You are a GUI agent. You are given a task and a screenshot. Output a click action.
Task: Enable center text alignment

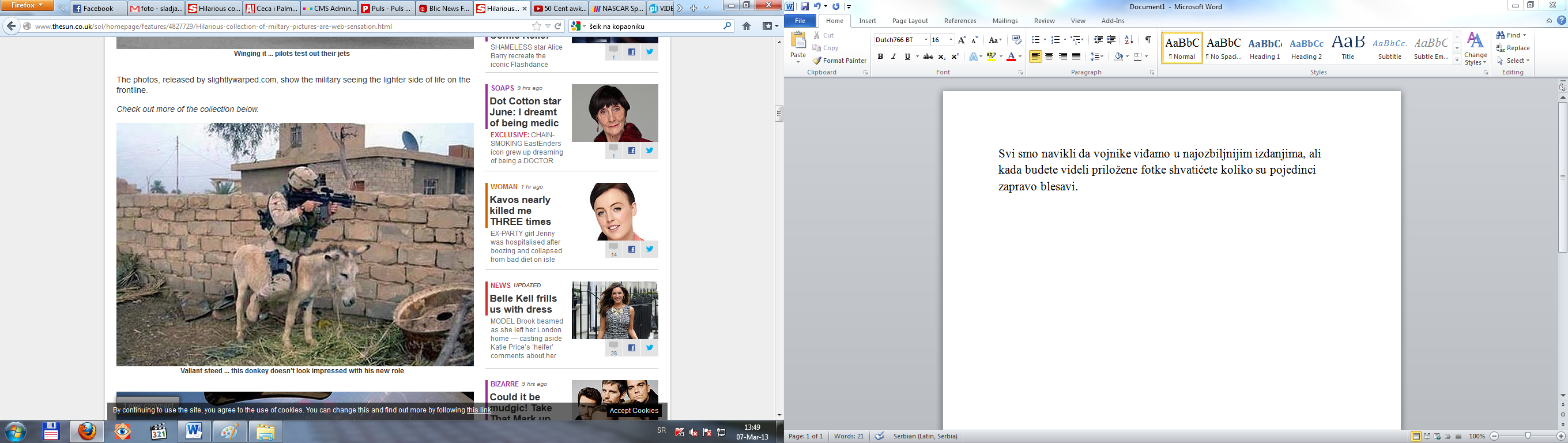[1049, 57]
